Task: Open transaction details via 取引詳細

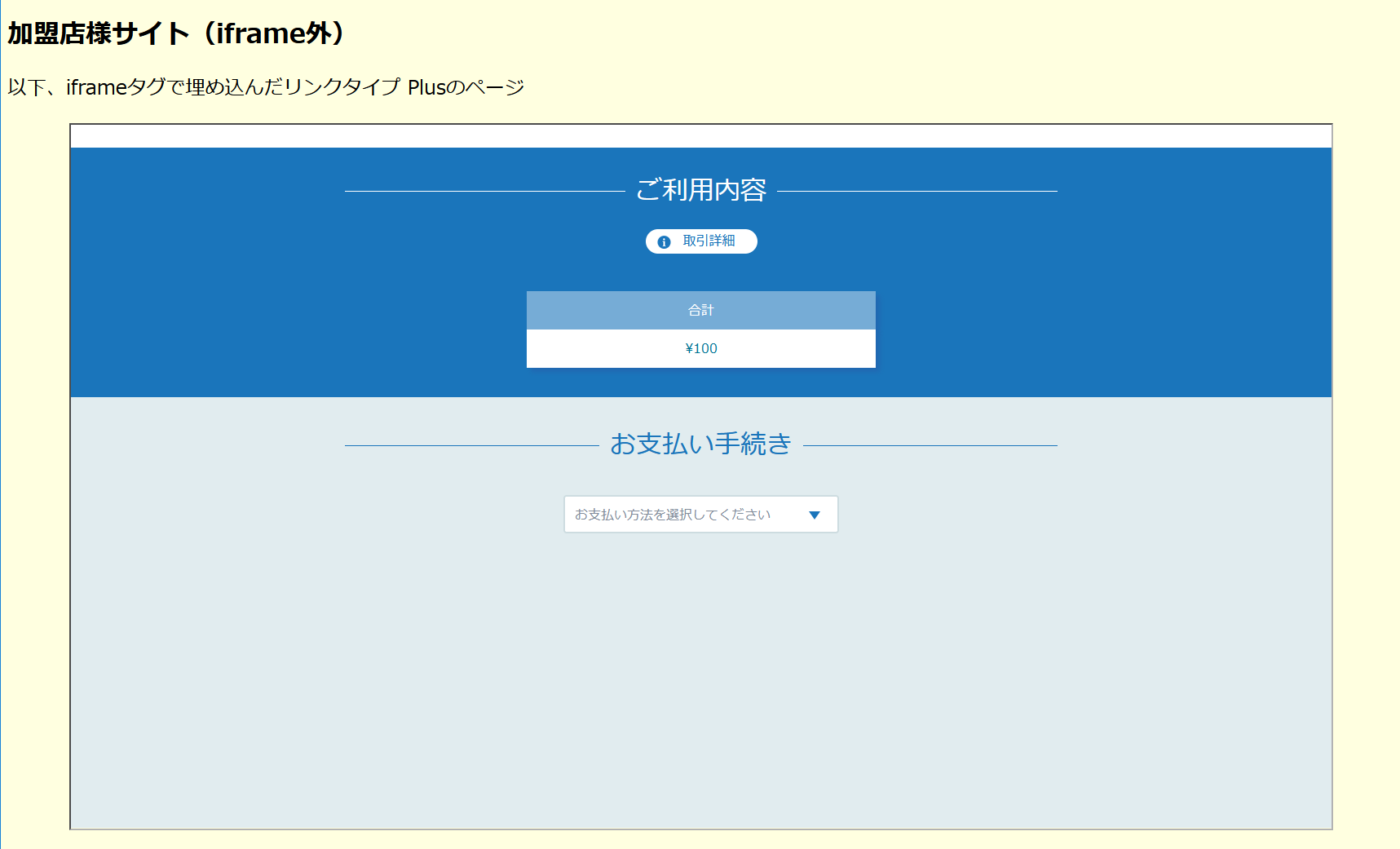Action: point(701,241)
